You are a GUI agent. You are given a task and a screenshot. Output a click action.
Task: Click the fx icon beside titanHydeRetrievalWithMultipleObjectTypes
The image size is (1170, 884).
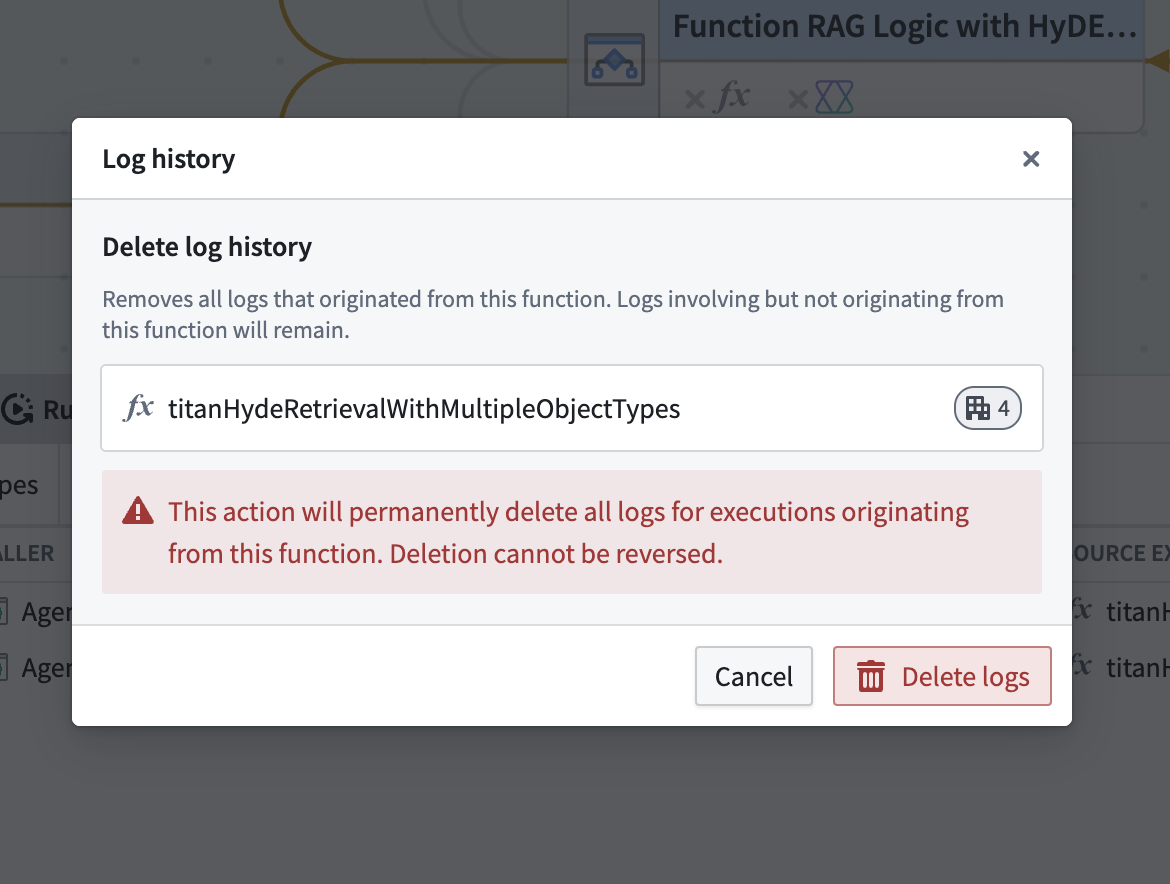[x=139, y=408]
